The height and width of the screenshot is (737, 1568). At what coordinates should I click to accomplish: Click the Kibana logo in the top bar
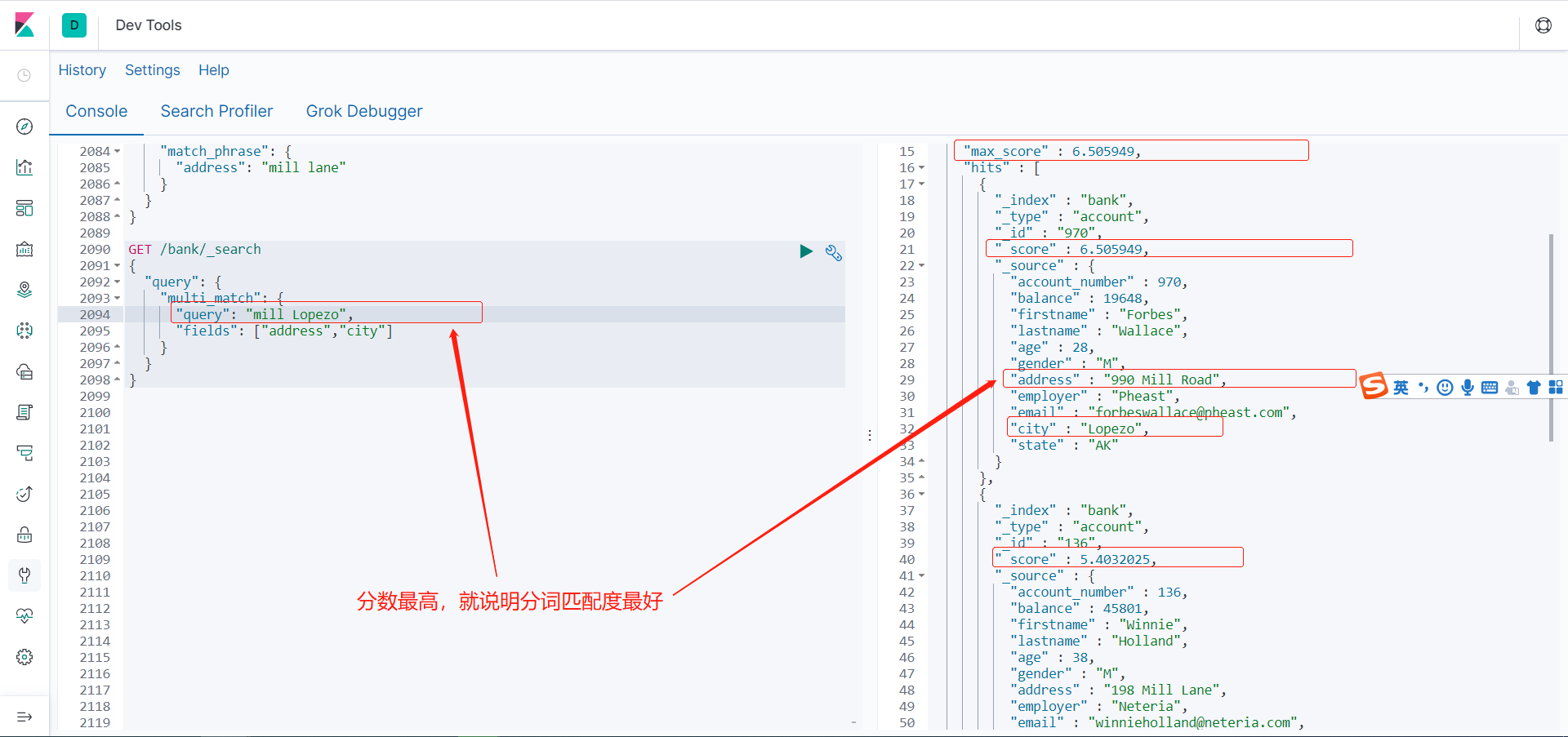24,25
